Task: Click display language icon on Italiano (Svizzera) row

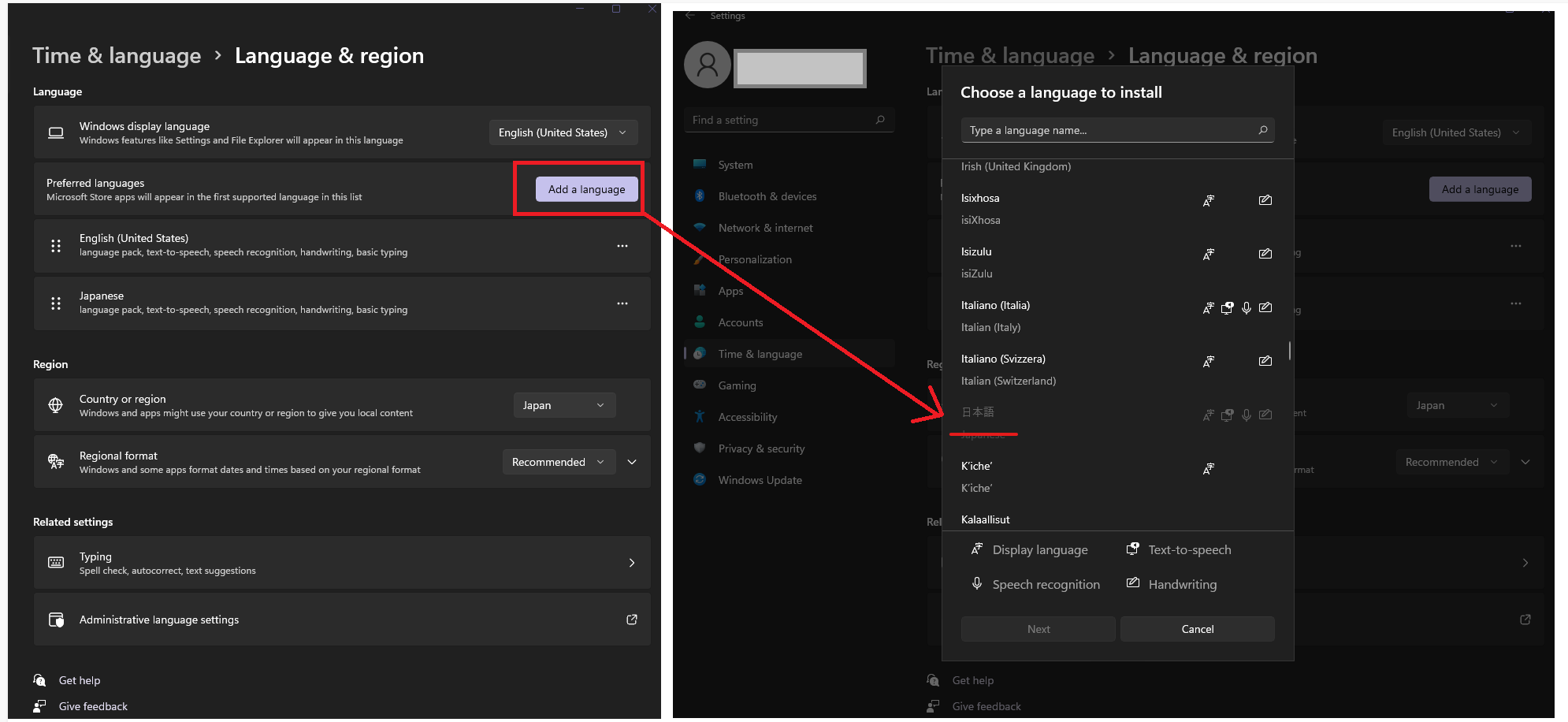Action: tap(1209, 361)
